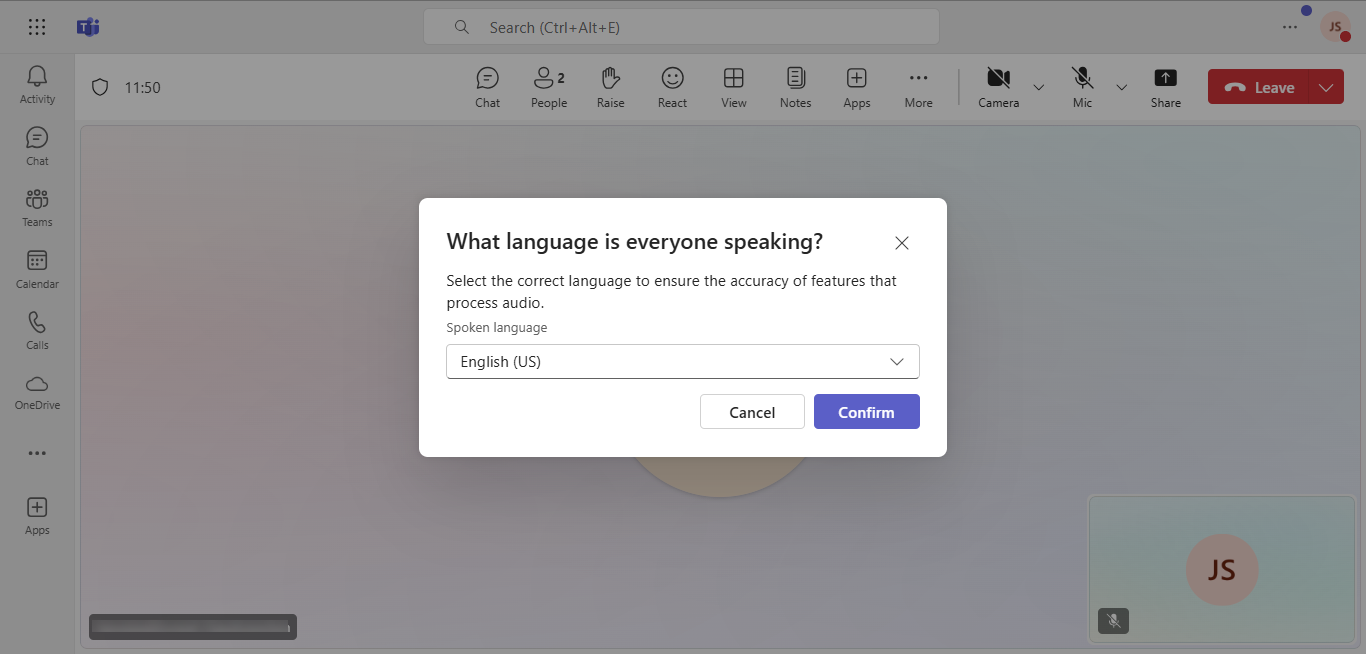The height and width of the screenshot is (654, 1366).
Task: Open camera options chevron
Action: 1038,88
